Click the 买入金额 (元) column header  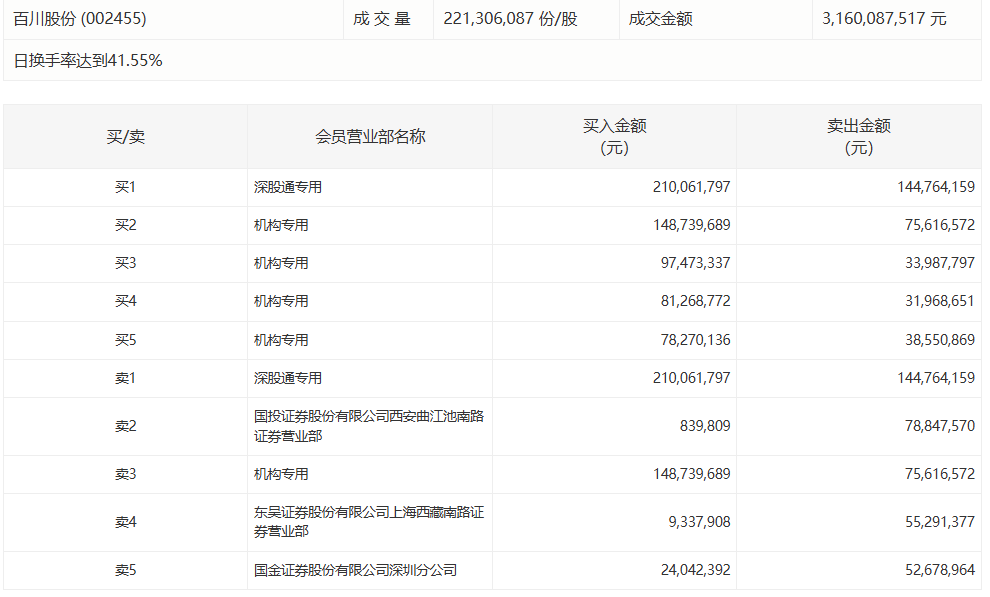(x=614, y=137)
